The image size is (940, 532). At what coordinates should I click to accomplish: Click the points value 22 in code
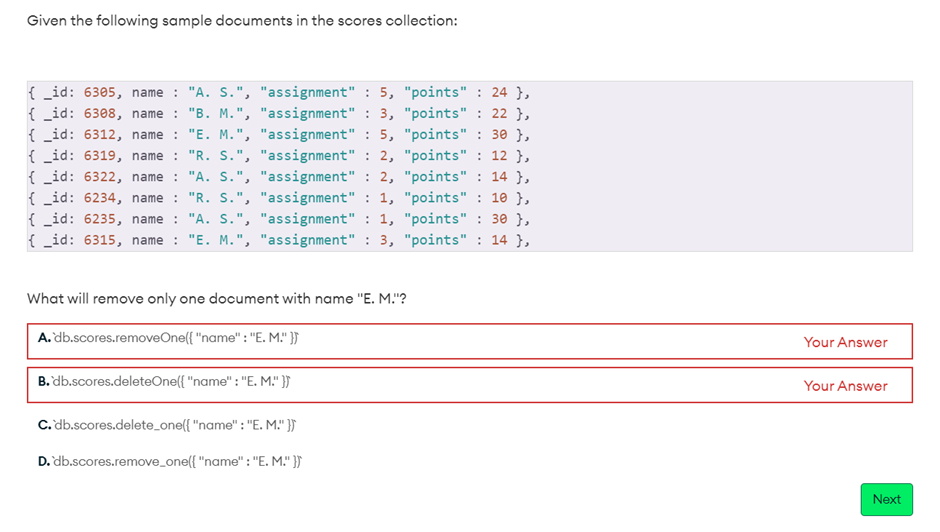[x=499, y=114]
